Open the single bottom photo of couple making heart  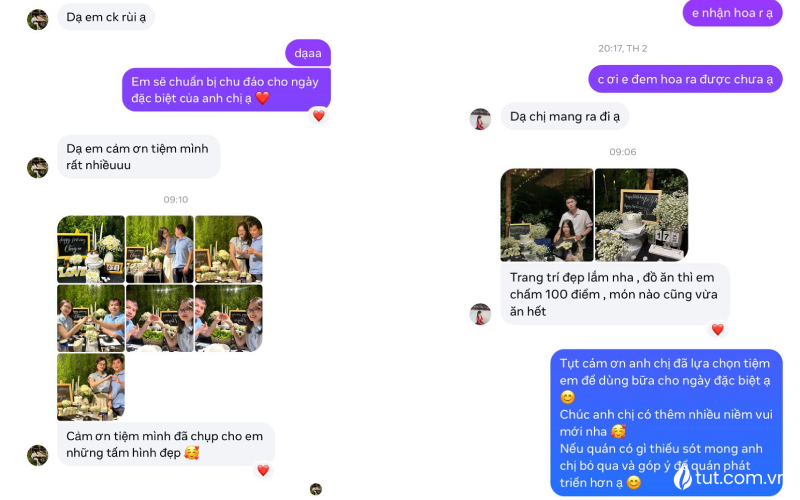91,387
